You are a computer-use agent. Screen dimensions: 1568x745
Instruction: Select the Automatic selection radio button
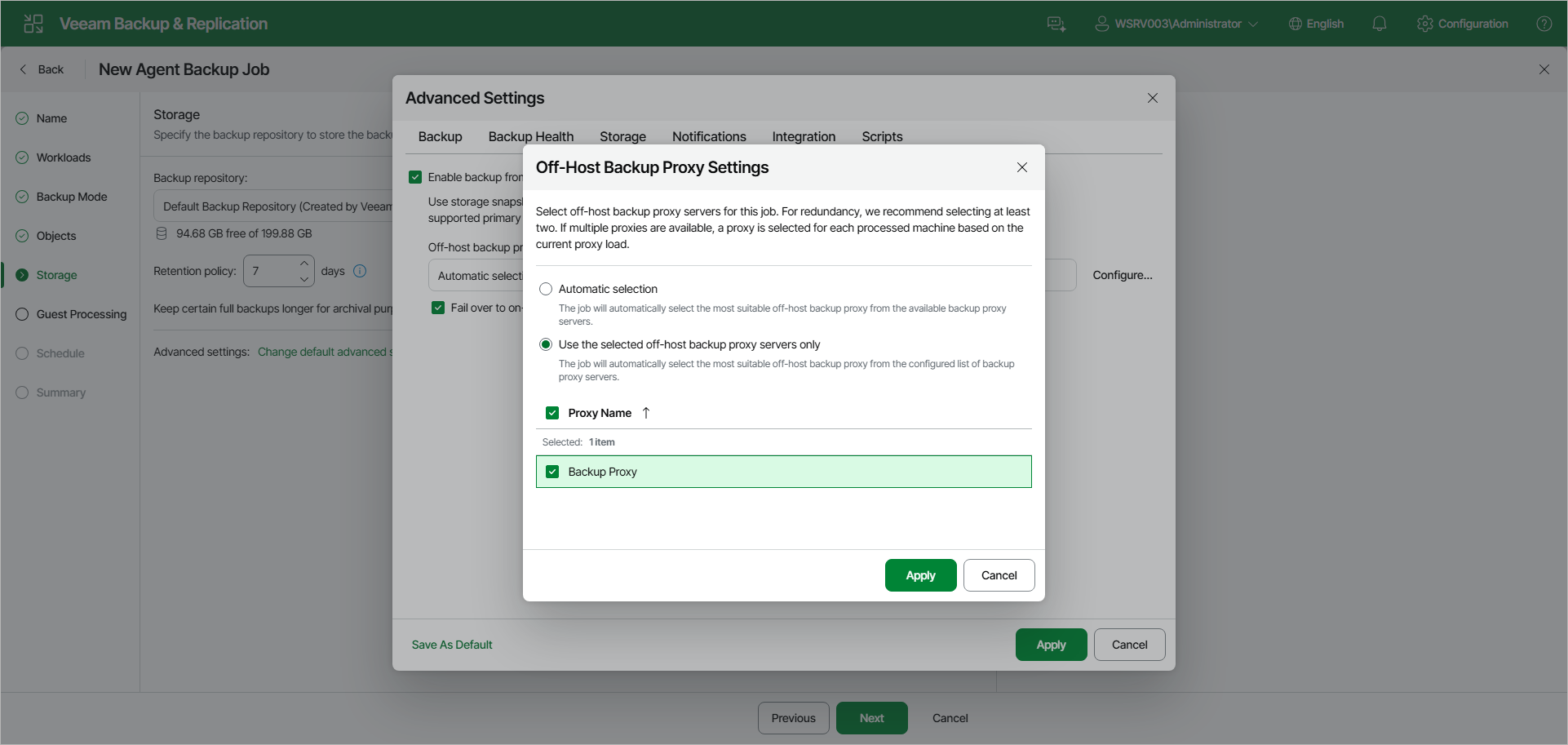546,289
